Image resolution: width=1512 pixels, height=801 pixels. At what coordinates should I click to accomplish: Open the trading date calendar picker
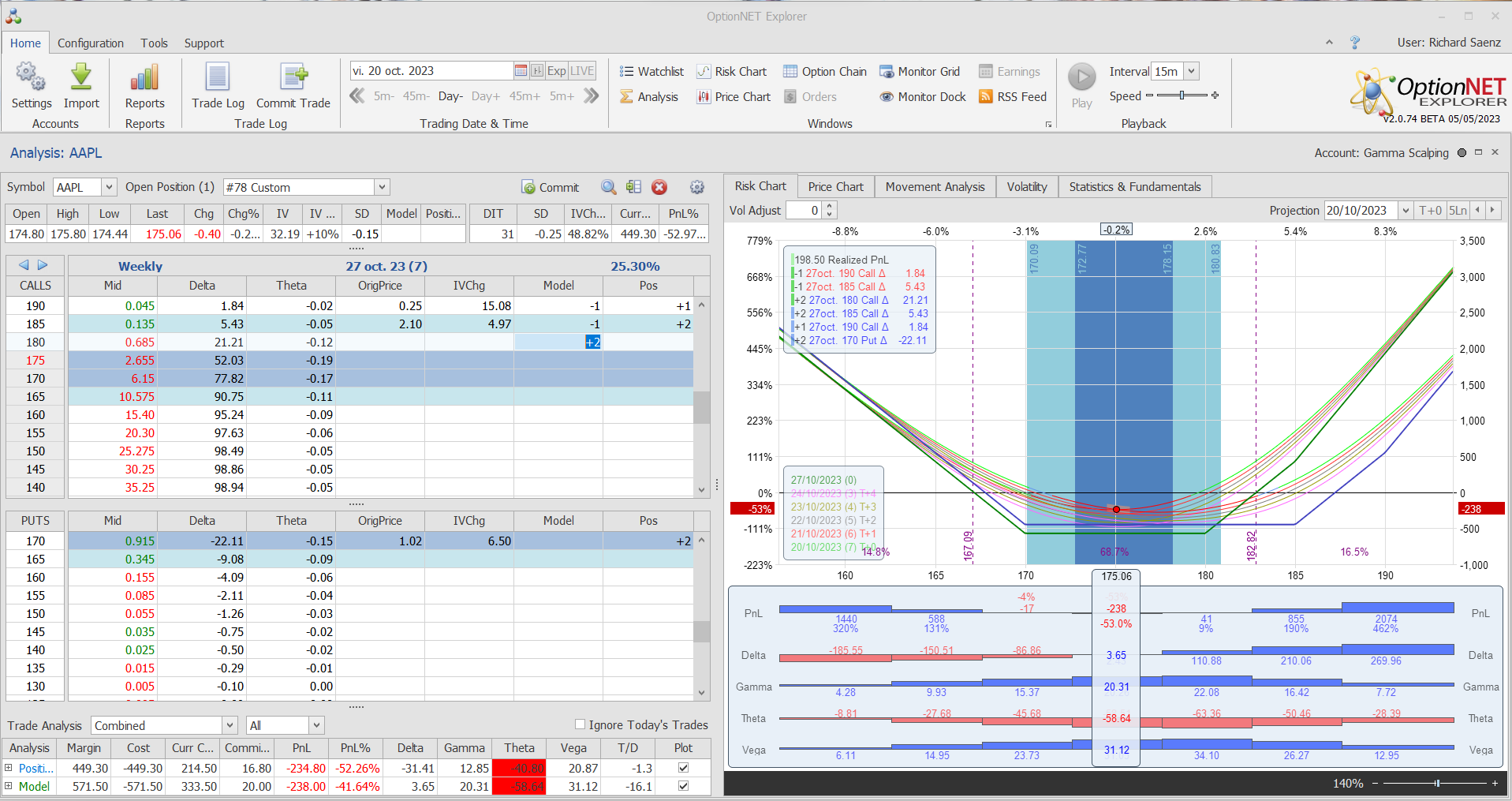pos(521,71)
